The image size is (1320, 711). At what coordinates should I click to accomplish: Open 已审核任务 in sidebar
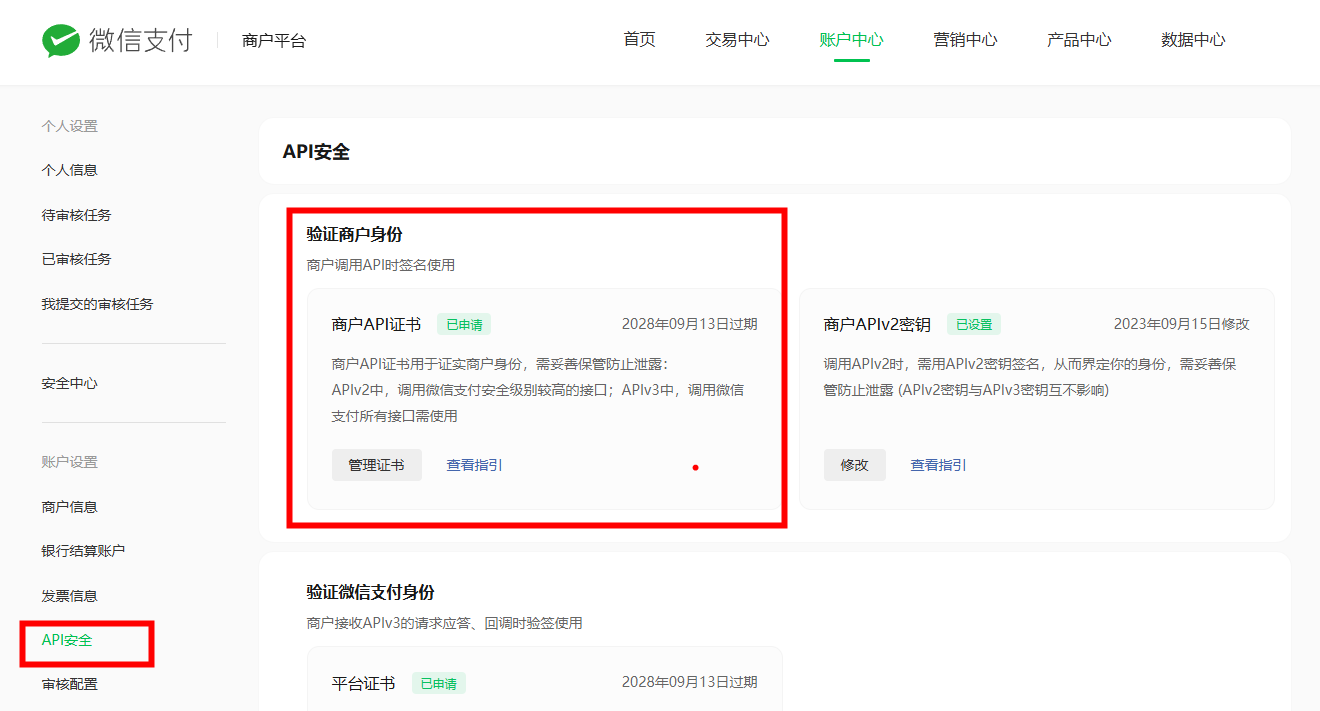[76, 259]
